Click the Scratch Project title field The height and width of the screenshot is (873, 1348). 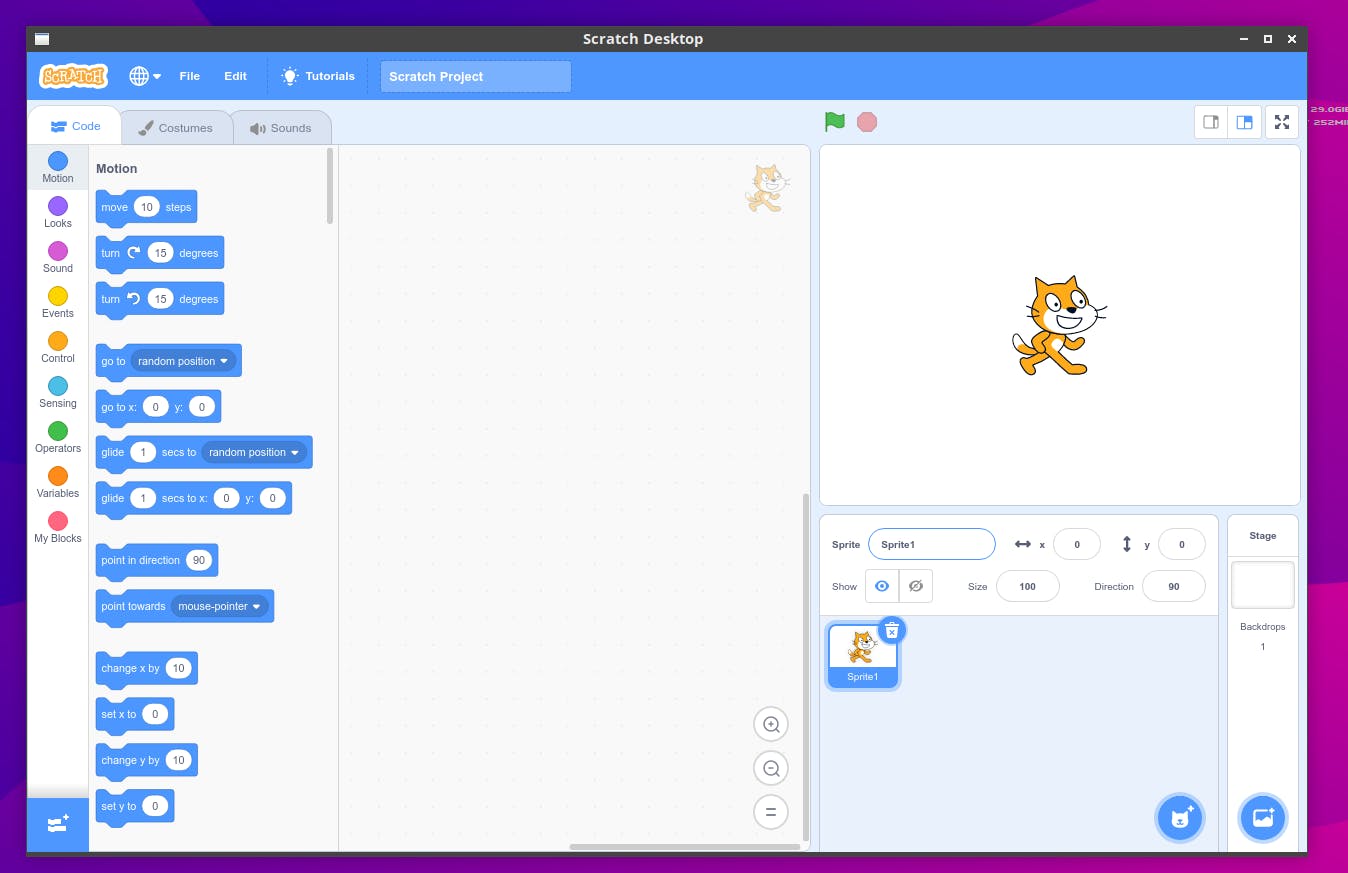pos(476,76)
